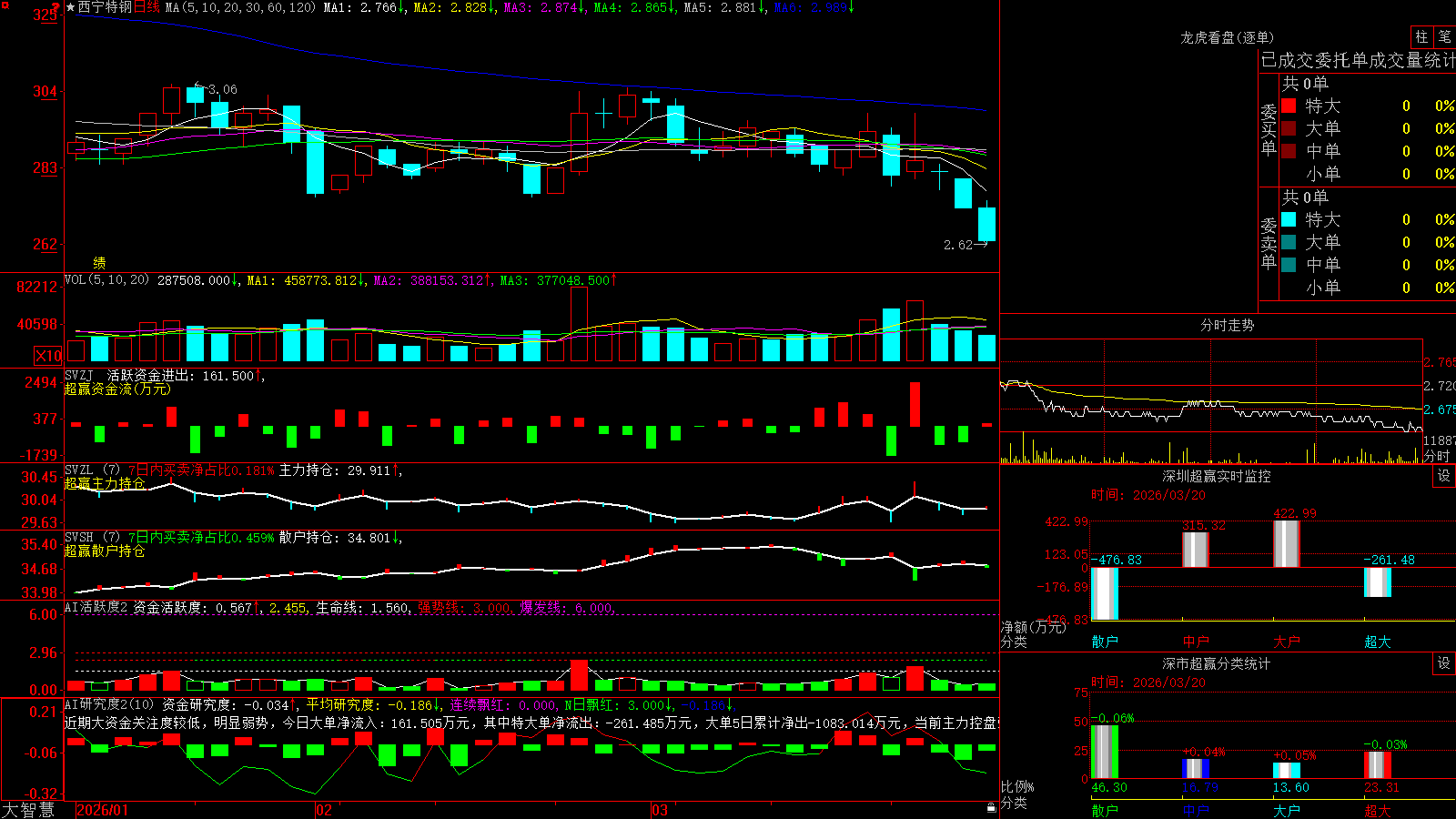Click the teal 大单 sell order swatch
1456x819 pixels.
[1289, 242]
